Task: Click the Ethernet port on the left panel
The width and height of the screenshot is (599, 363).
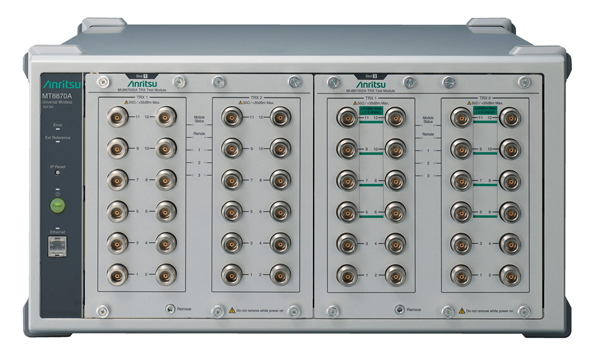Action: [57, 246]
